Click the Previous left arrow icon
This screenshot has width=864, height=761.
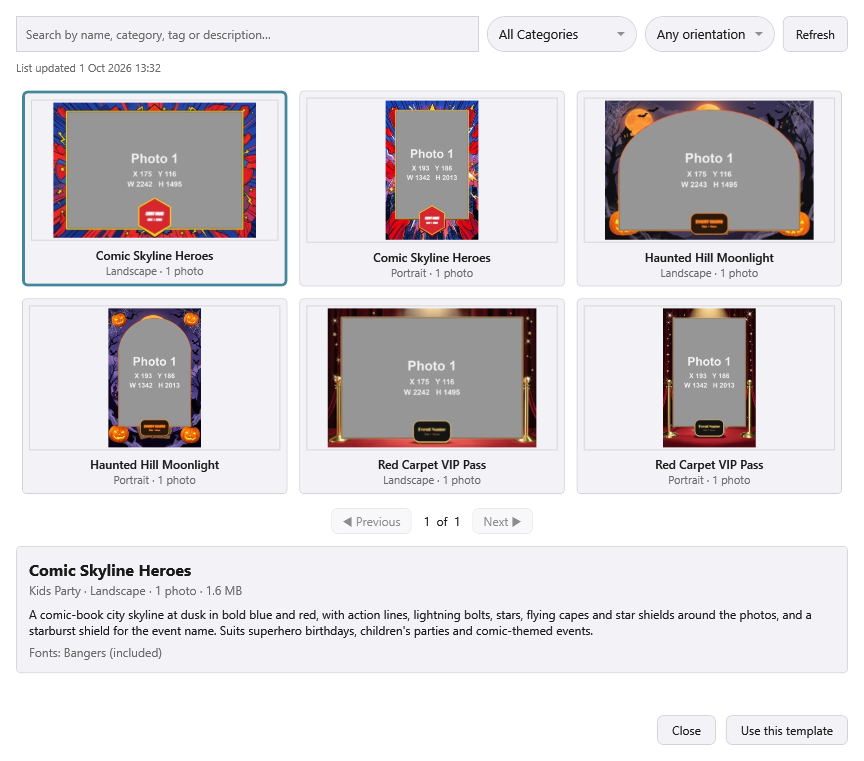tap(347, 521)
